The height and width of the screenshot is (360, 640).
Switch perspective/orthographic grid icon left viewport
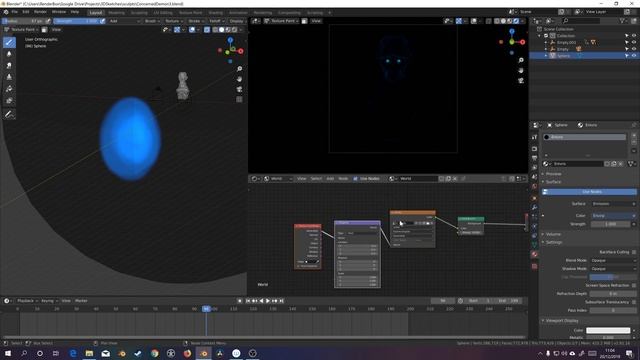(240, 100)
